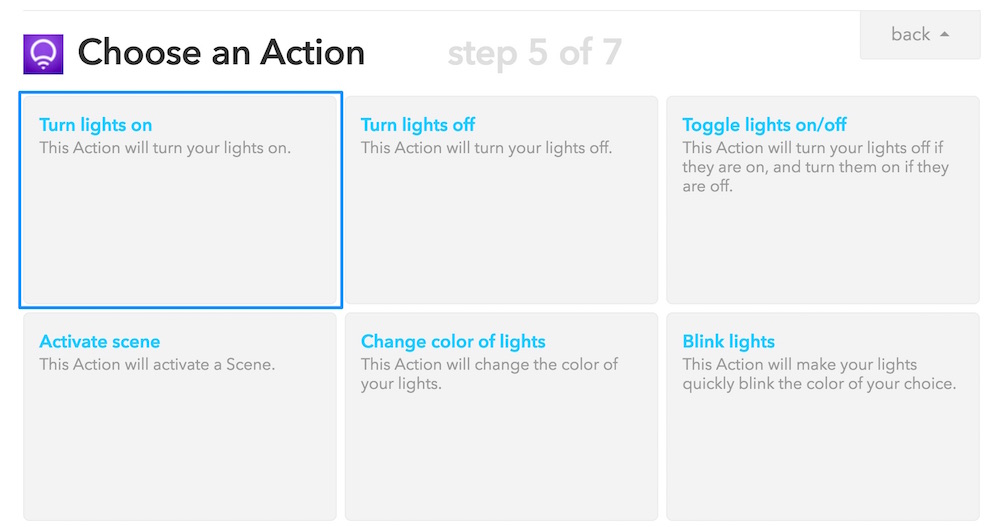
Task: Click the "step 5 of 7" indicator
Action: pyautogui.click(x=534, y=53)
